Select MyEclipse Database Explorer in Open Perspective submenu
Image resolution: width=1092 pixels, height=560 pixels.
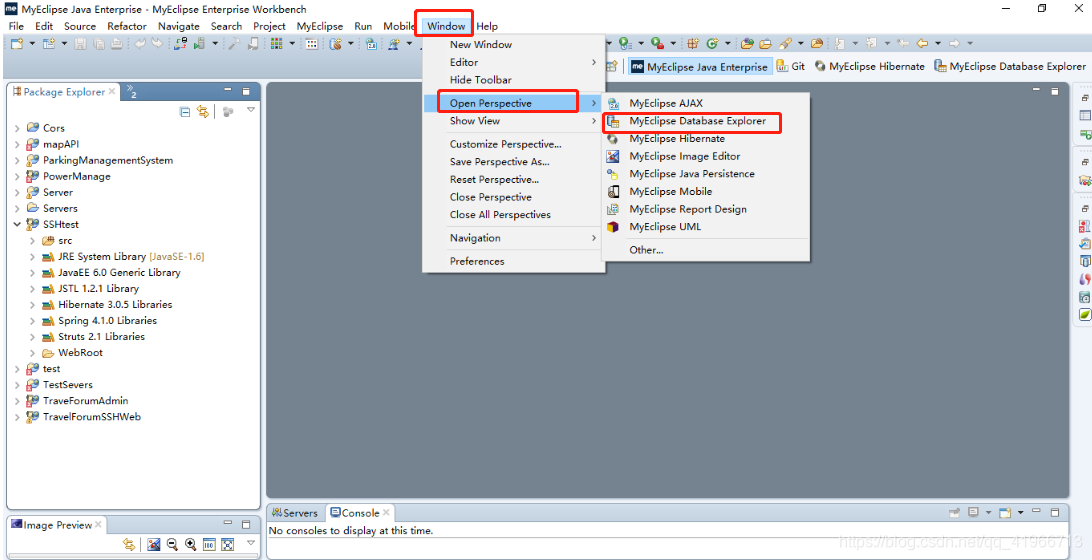point(697,121)
